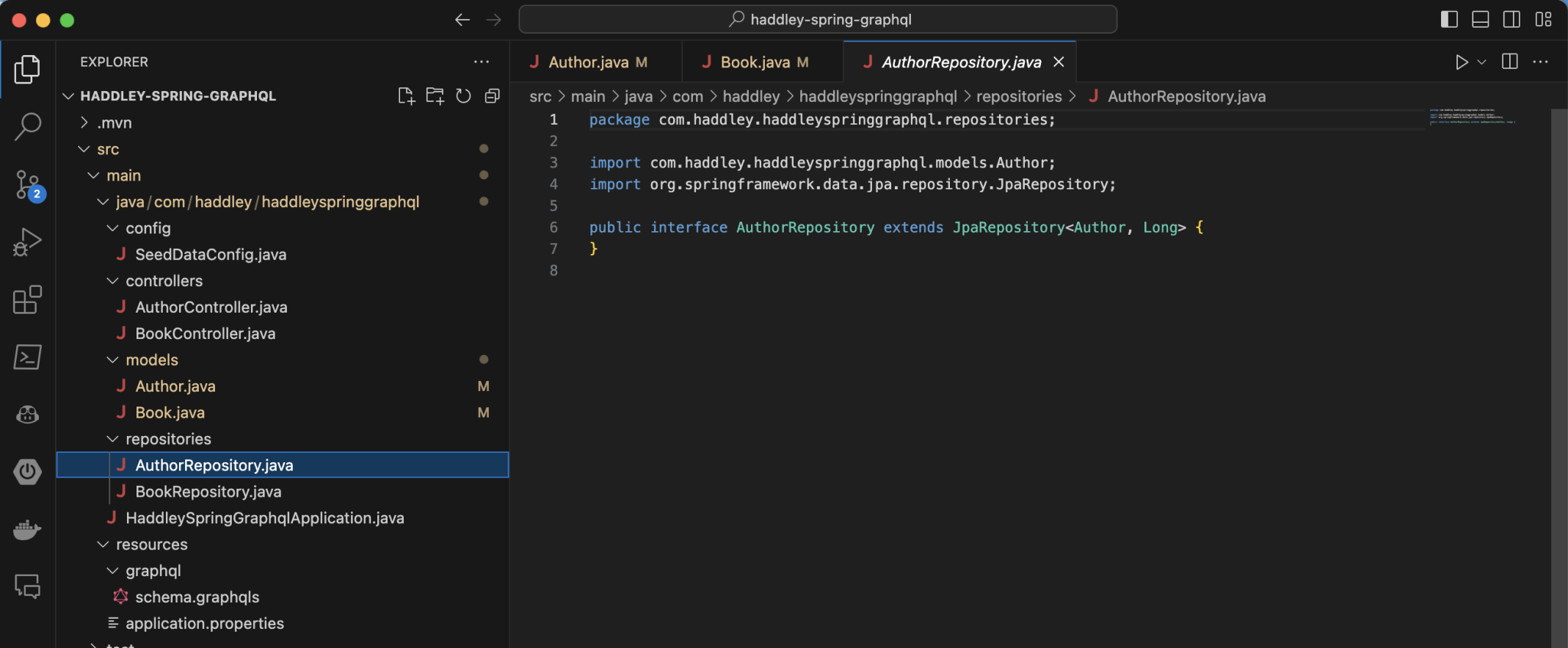Collapse all folders in Explorer
Viewport: 1568px width, 648px height.
492,96
